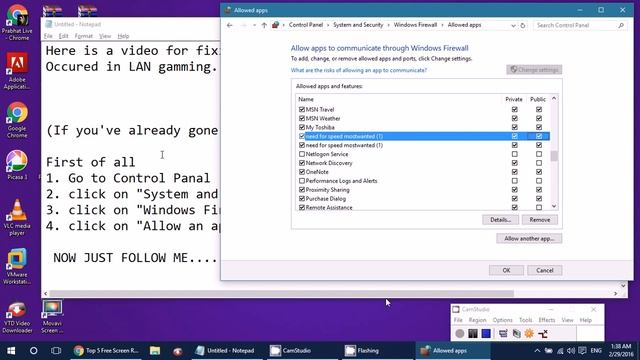Enable Netlogon Service checkbox

click(302, 154)
